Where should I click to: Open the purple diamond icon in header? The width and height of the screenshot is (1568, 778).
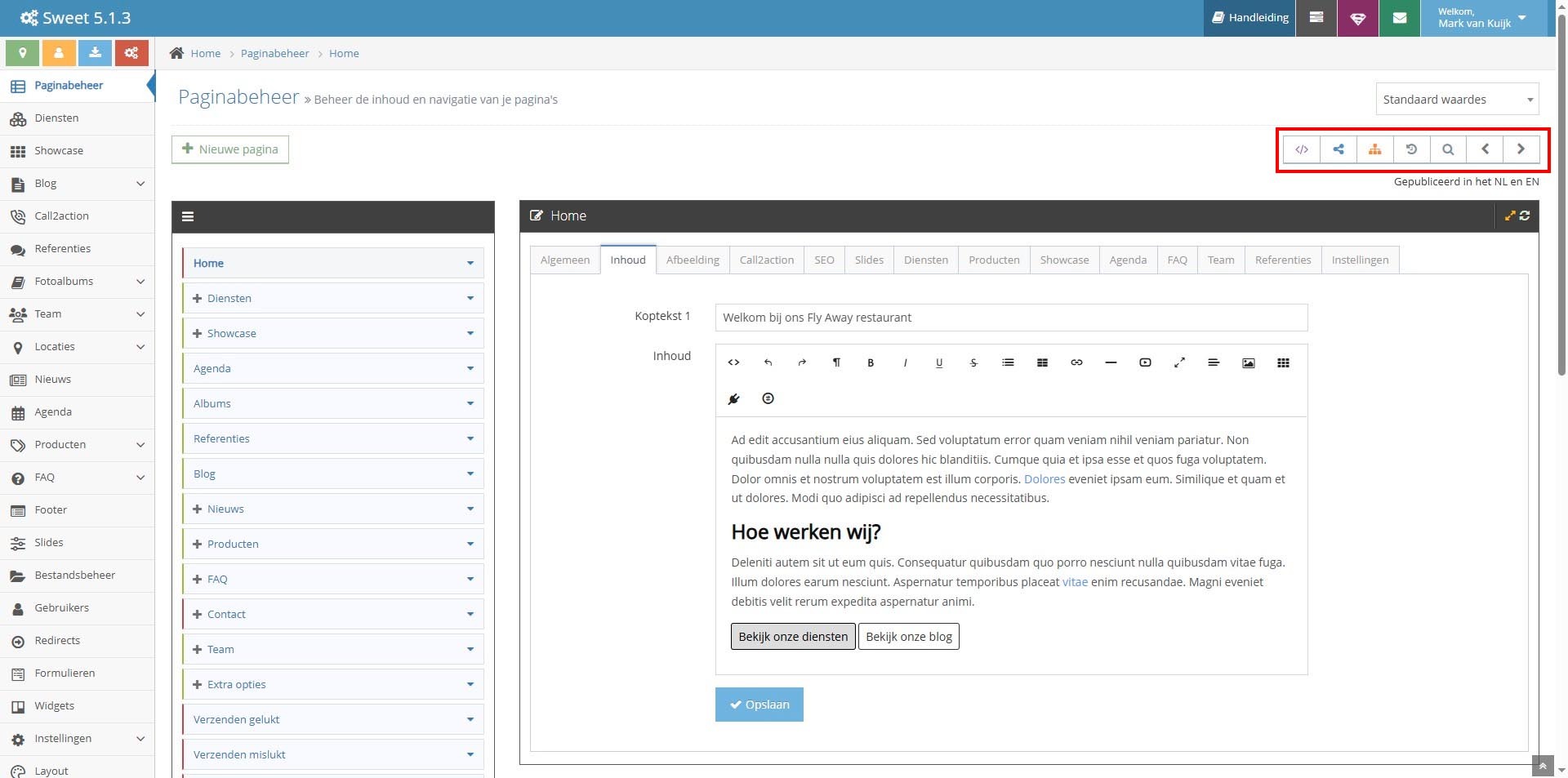click(1357, 18)
